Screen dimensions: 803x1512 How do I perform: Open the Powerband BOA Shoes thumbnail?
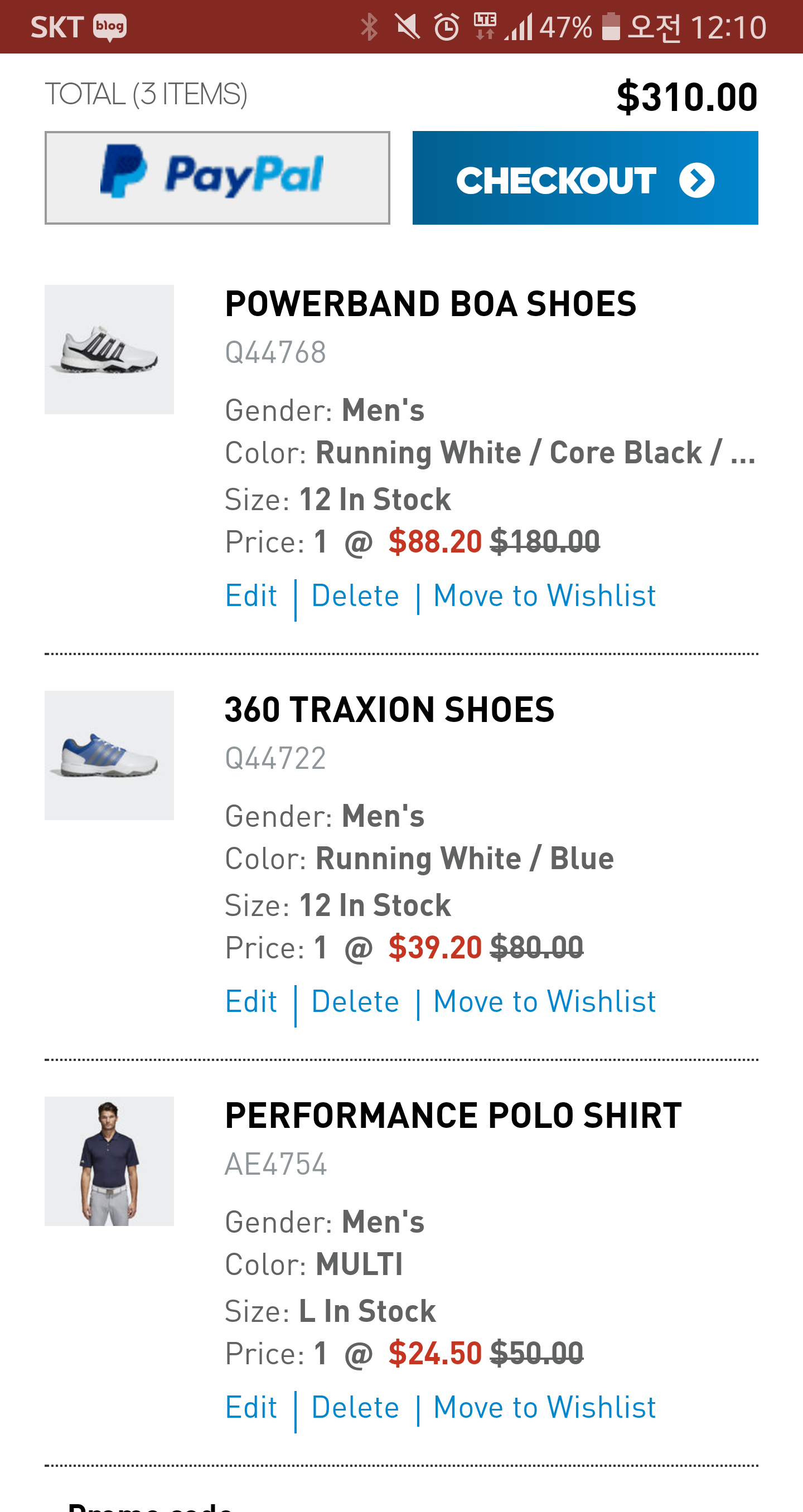[109, 349]
